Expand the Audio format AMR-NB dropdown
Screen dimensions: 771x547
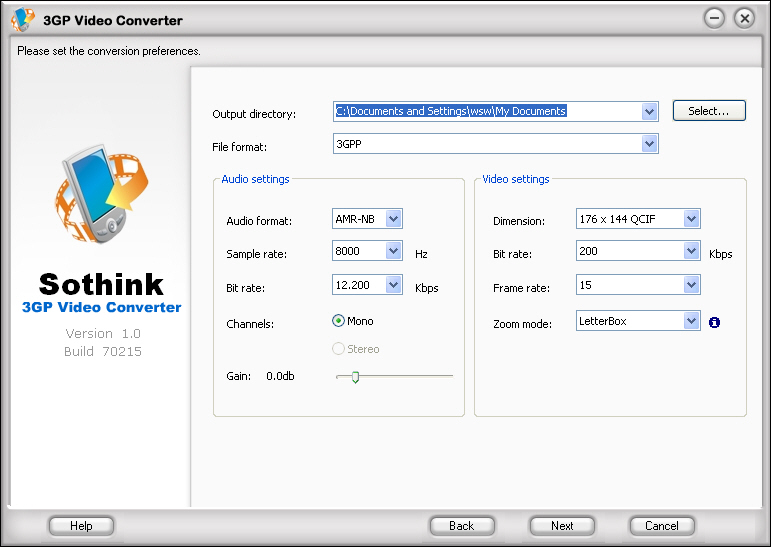(x=393, y=218)
